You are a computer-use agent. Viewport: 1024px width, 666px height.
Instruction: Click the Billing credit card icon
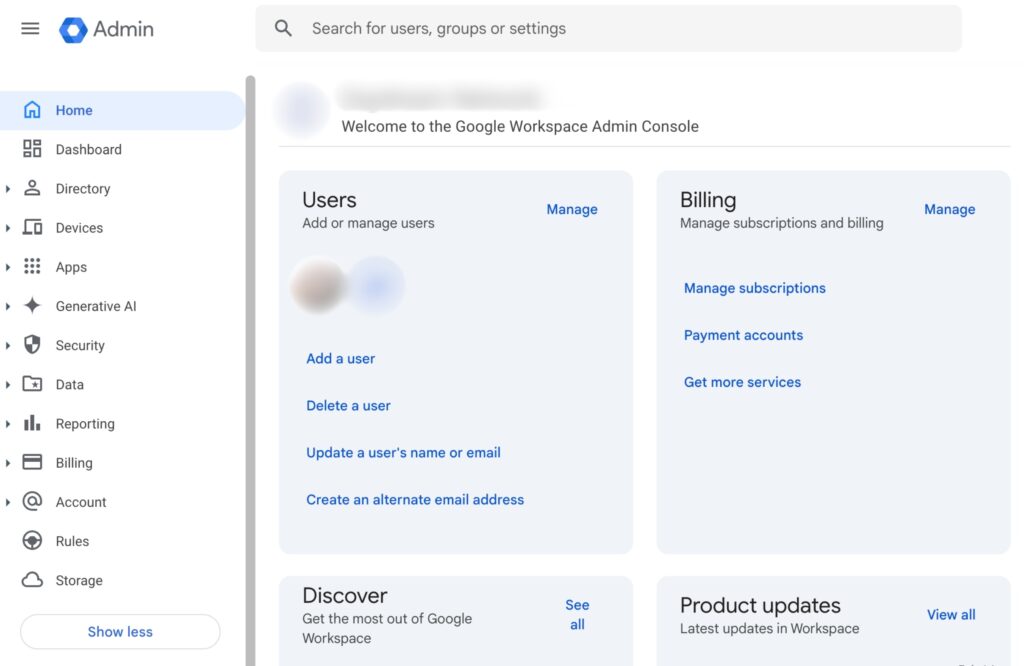point(32,462)
